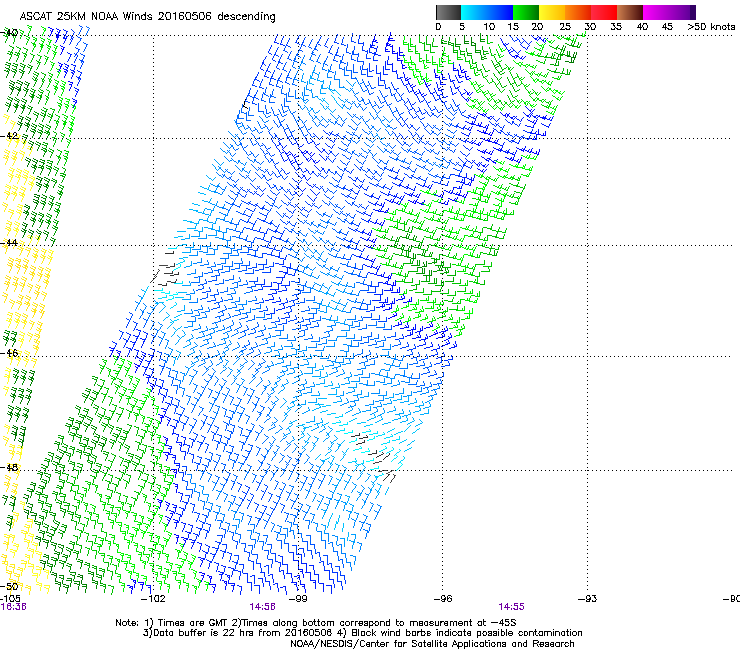Click the green 15-20 knots legend swatch
Image resolution: width=740 pixels, height=650 pixels.
point(526,12)
